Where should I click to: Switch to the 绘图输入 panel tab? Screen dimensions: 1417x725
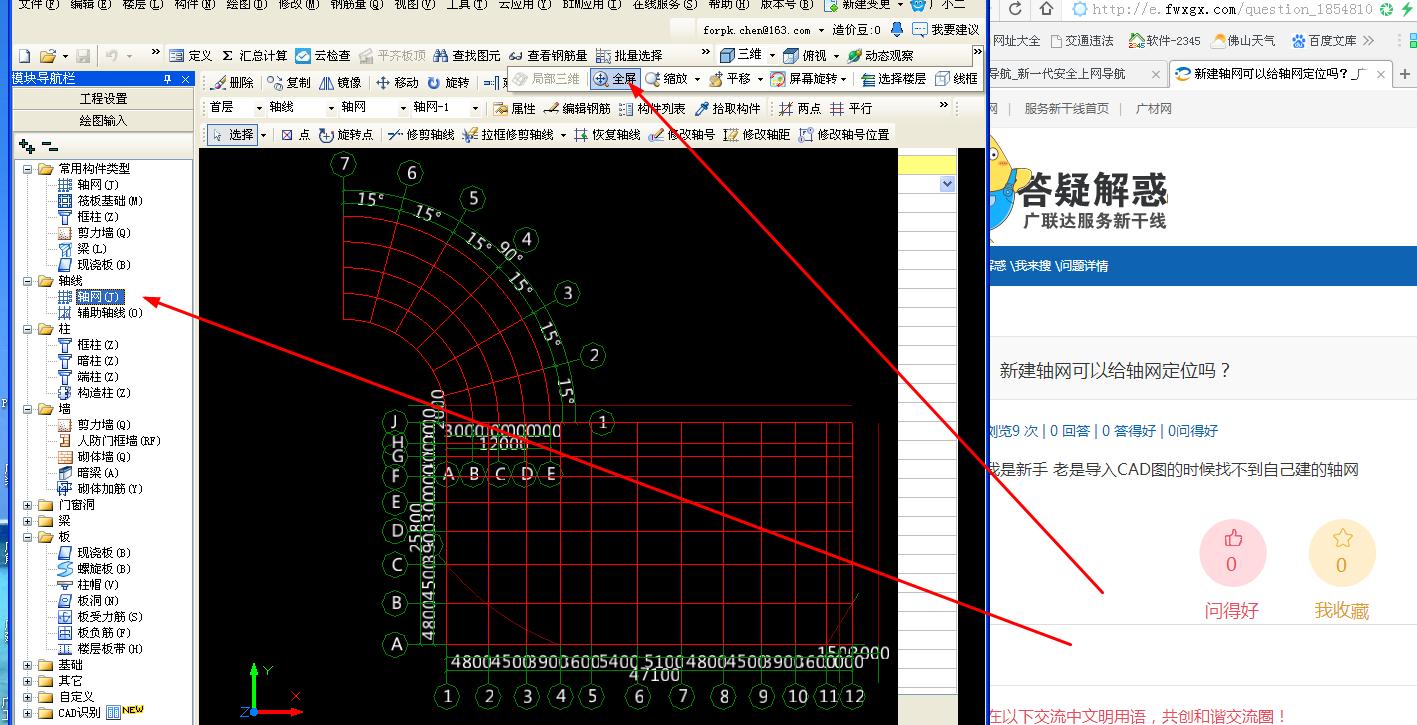pos(103,120)
